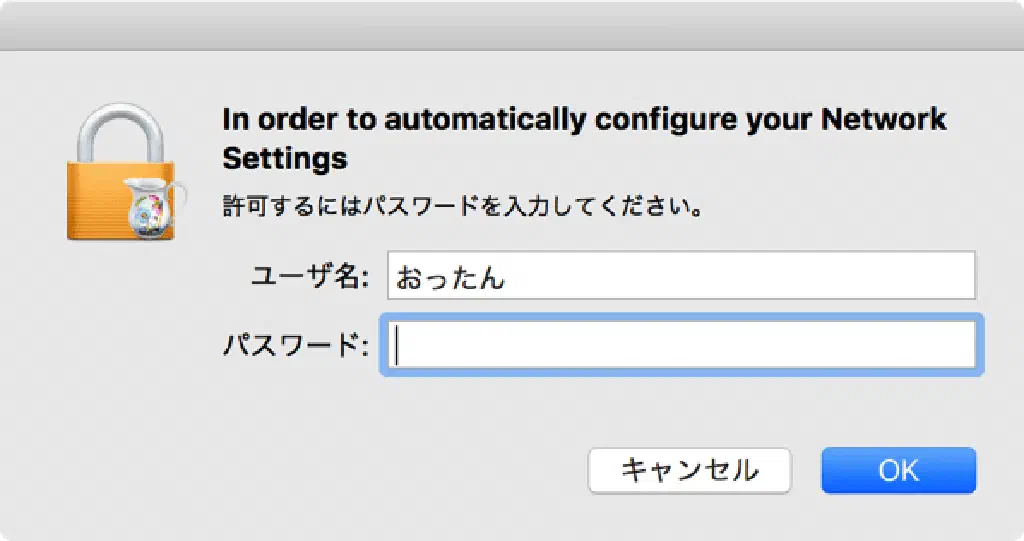Image resolution: width=1024 pixels, height=541 pixels.
Task: Click the pitcher badge on the lock
Action: 151,205
